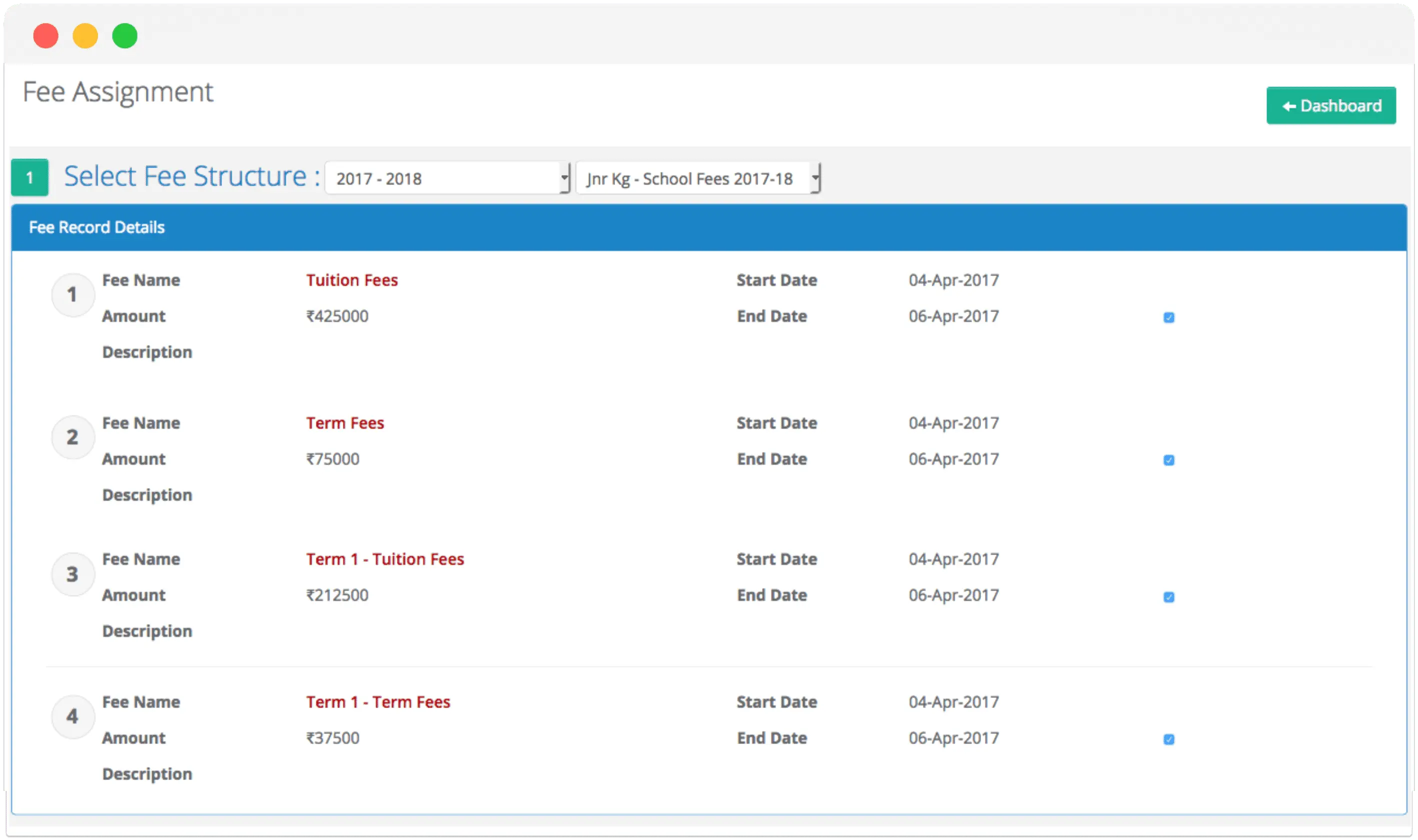
Task: Open the Jnr Kg - School Fees 2017-18 dropdown
Action: [698, 177]
